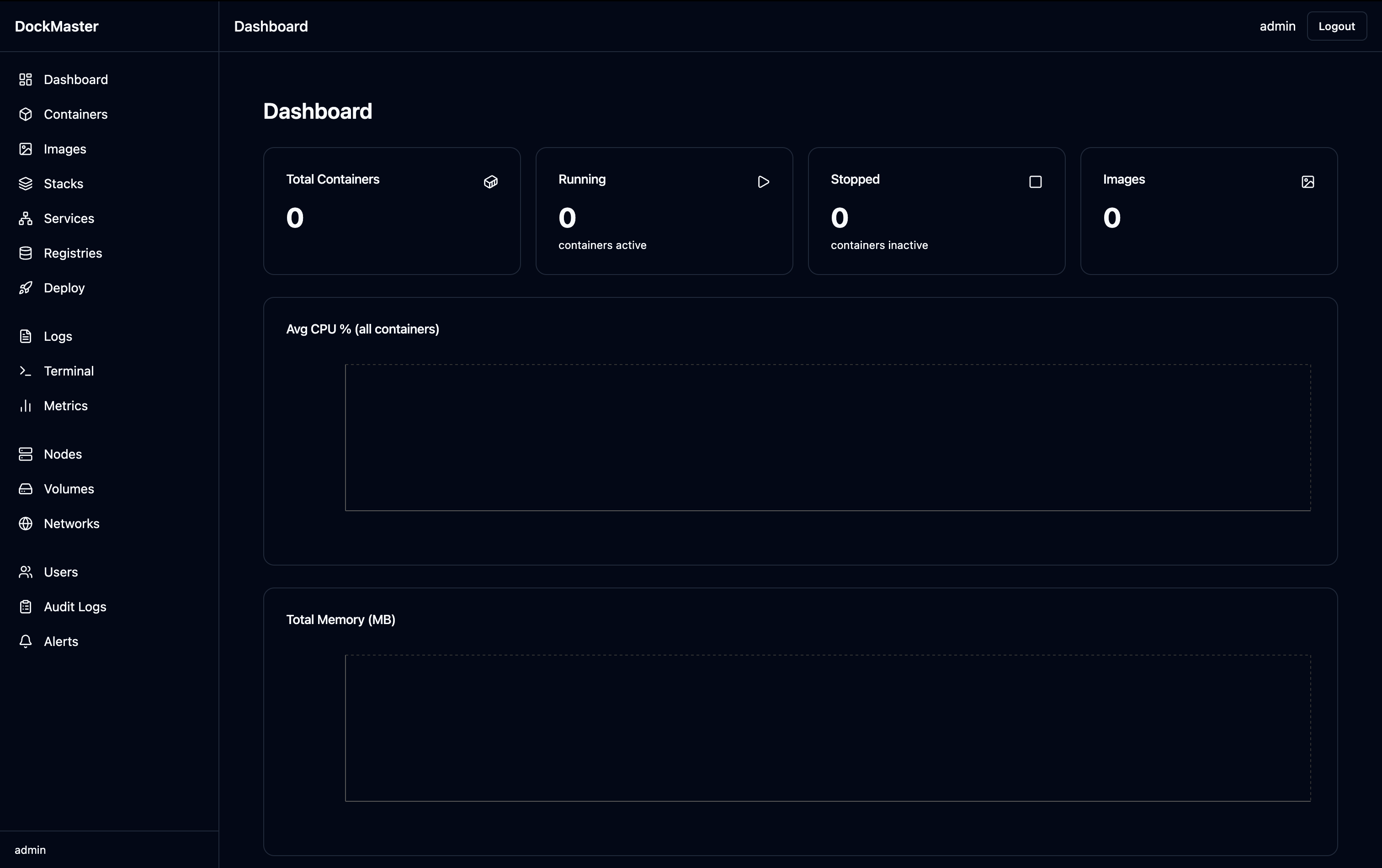Click the 'Avg CPU % (all containers)' heading
1382x868 pixels.
pyautogui.click(x=363, y=329)
